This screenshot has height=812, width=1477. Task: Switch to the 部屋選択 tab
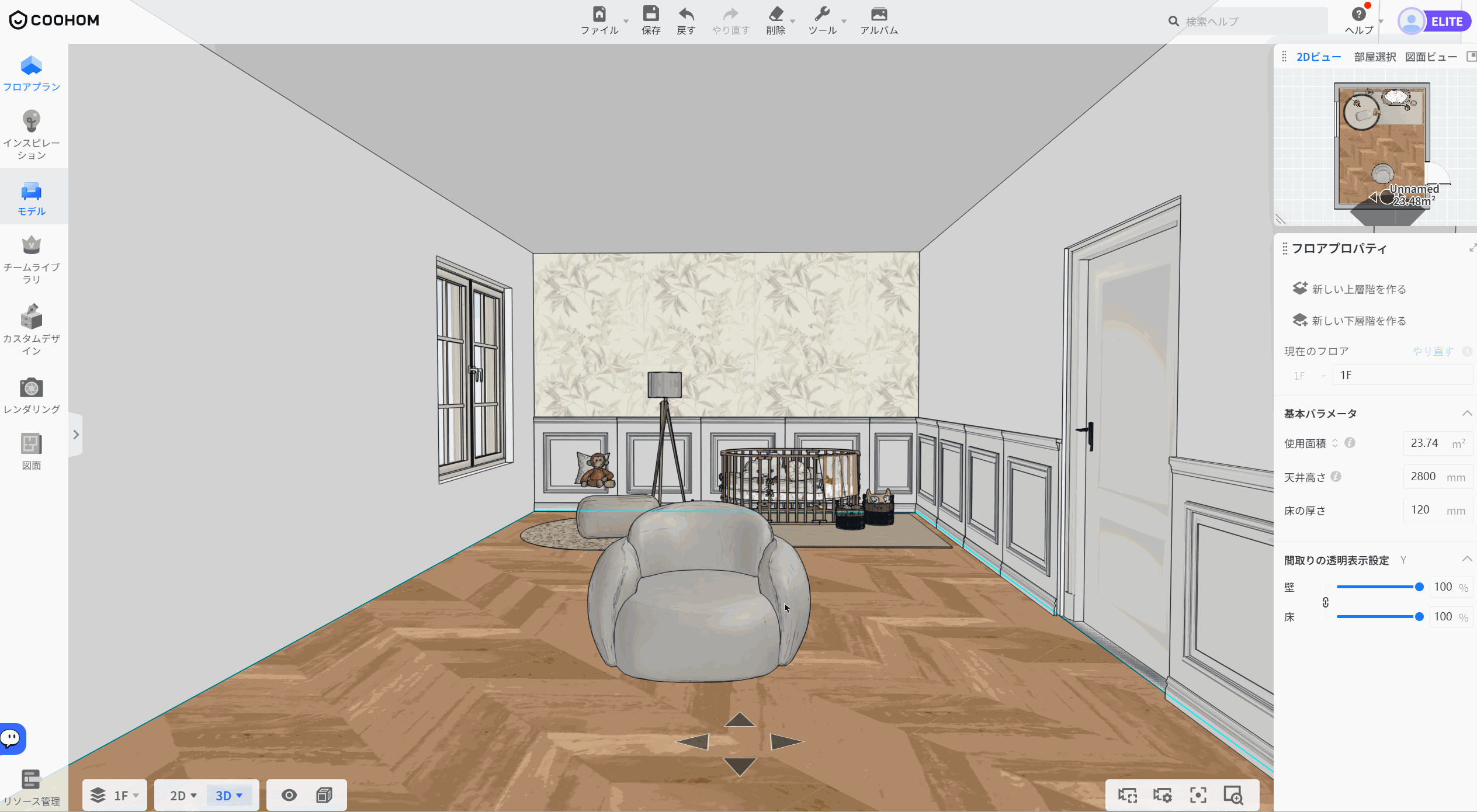pyautogui.click(x=1375, y=57)
